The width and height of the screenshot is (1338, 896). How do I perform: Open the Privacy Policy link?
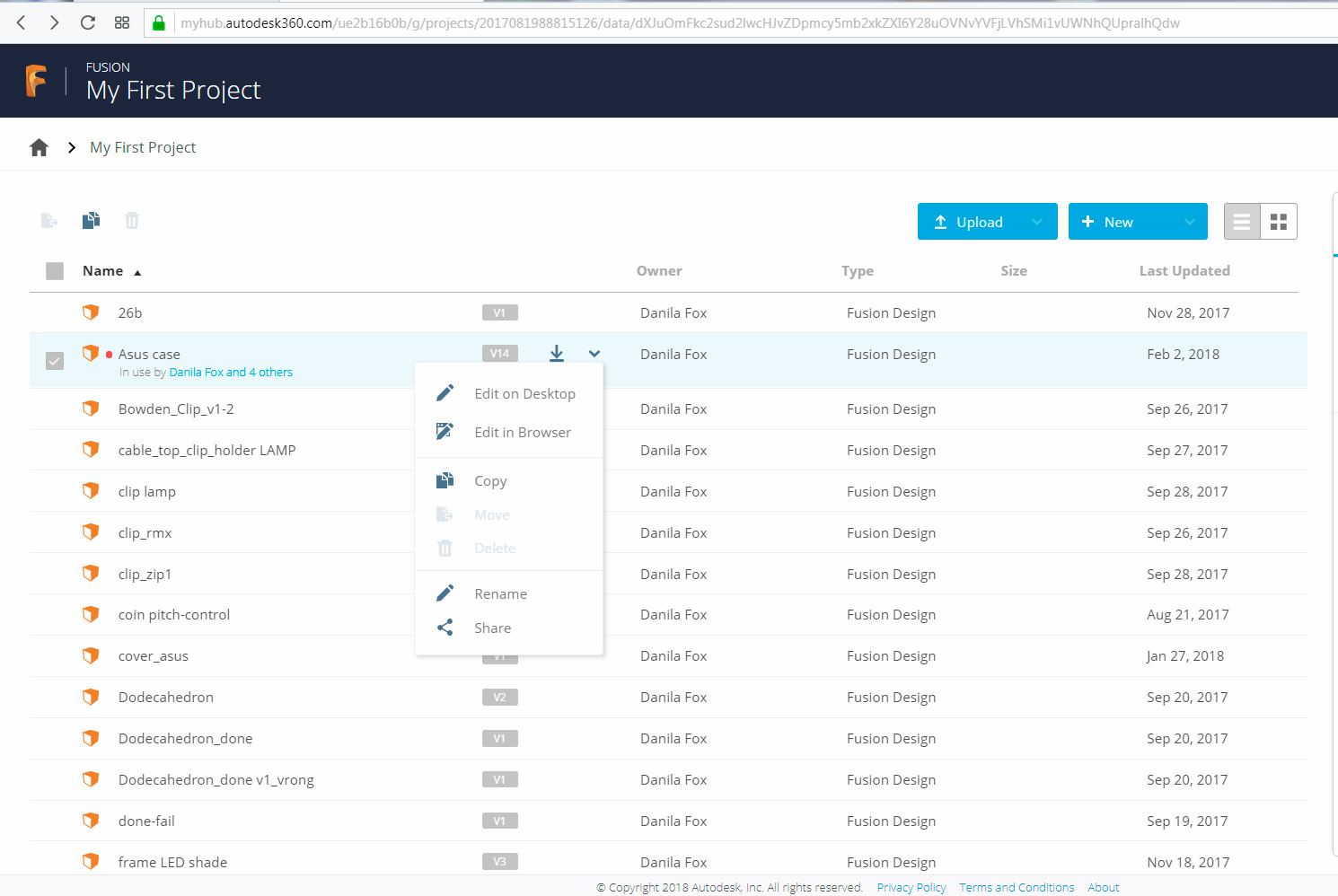pos(911,887)
